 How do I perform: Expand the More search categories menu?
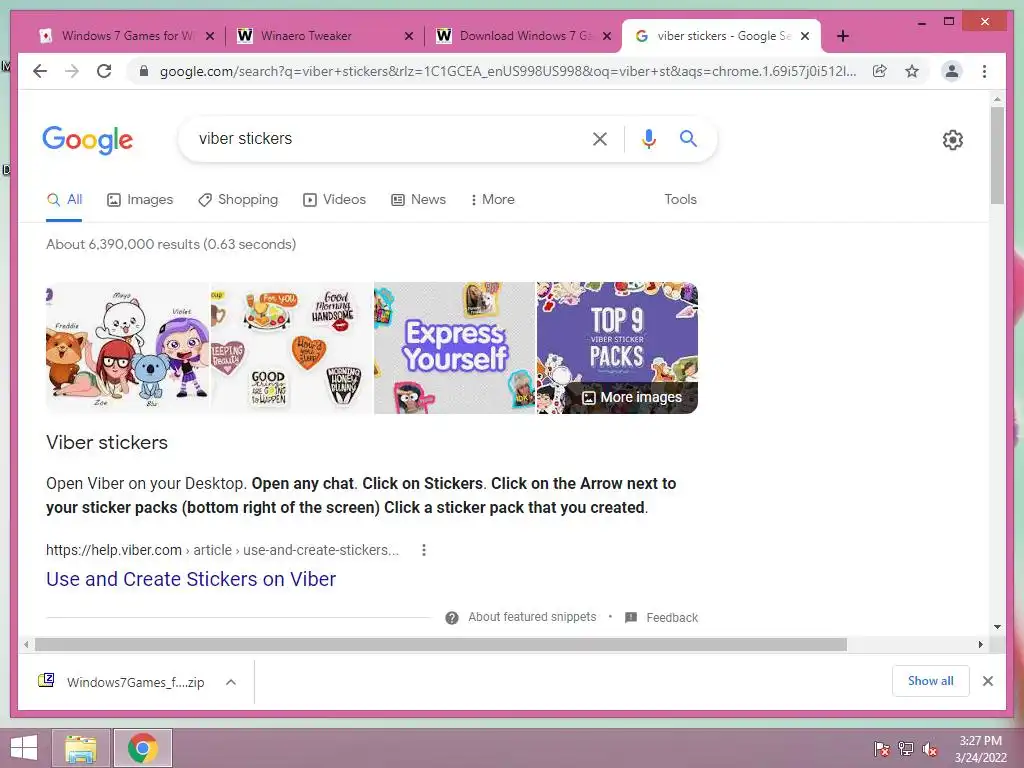pyautogui.click(x=492, y=200)
